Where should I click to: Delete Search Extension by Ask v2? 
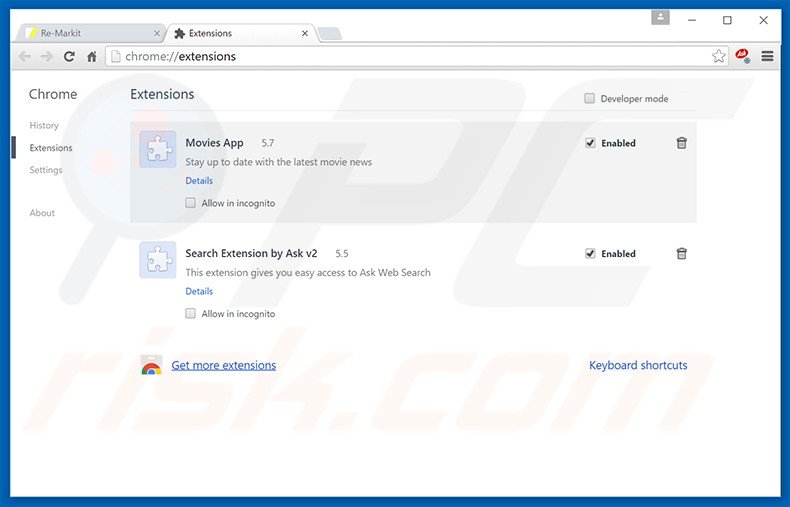click(681, 254)
